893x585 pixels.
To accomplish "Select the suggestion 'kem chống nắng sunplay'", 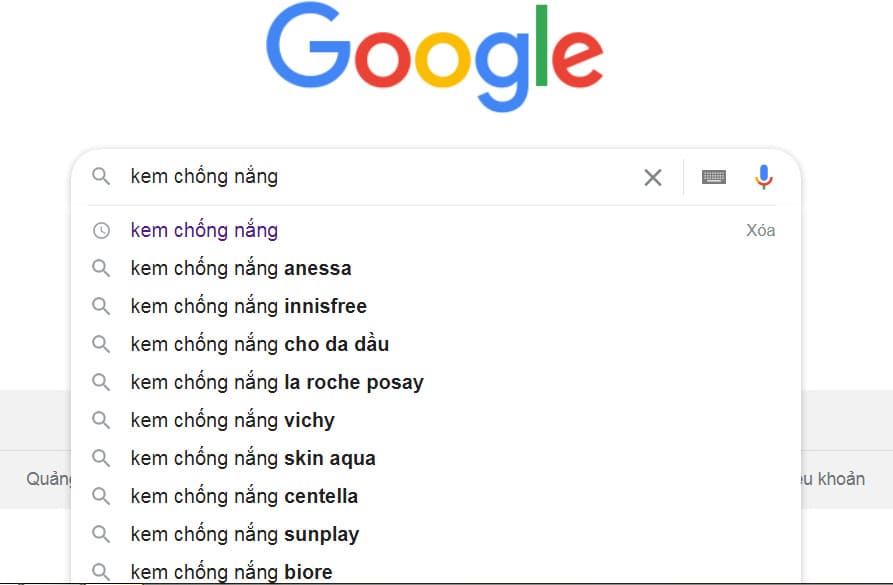I will click(x=244, y=534).
